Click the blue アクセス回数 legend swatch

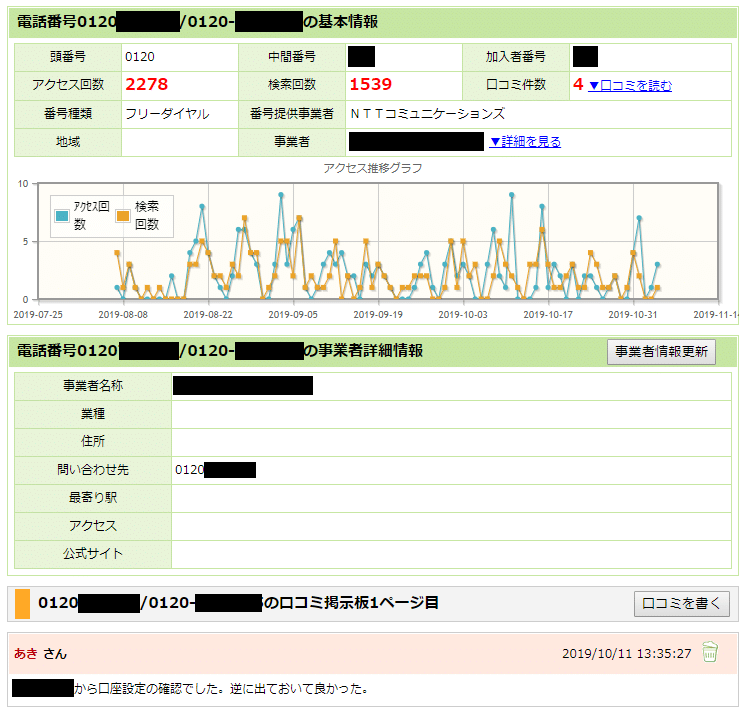coord(62,216)
